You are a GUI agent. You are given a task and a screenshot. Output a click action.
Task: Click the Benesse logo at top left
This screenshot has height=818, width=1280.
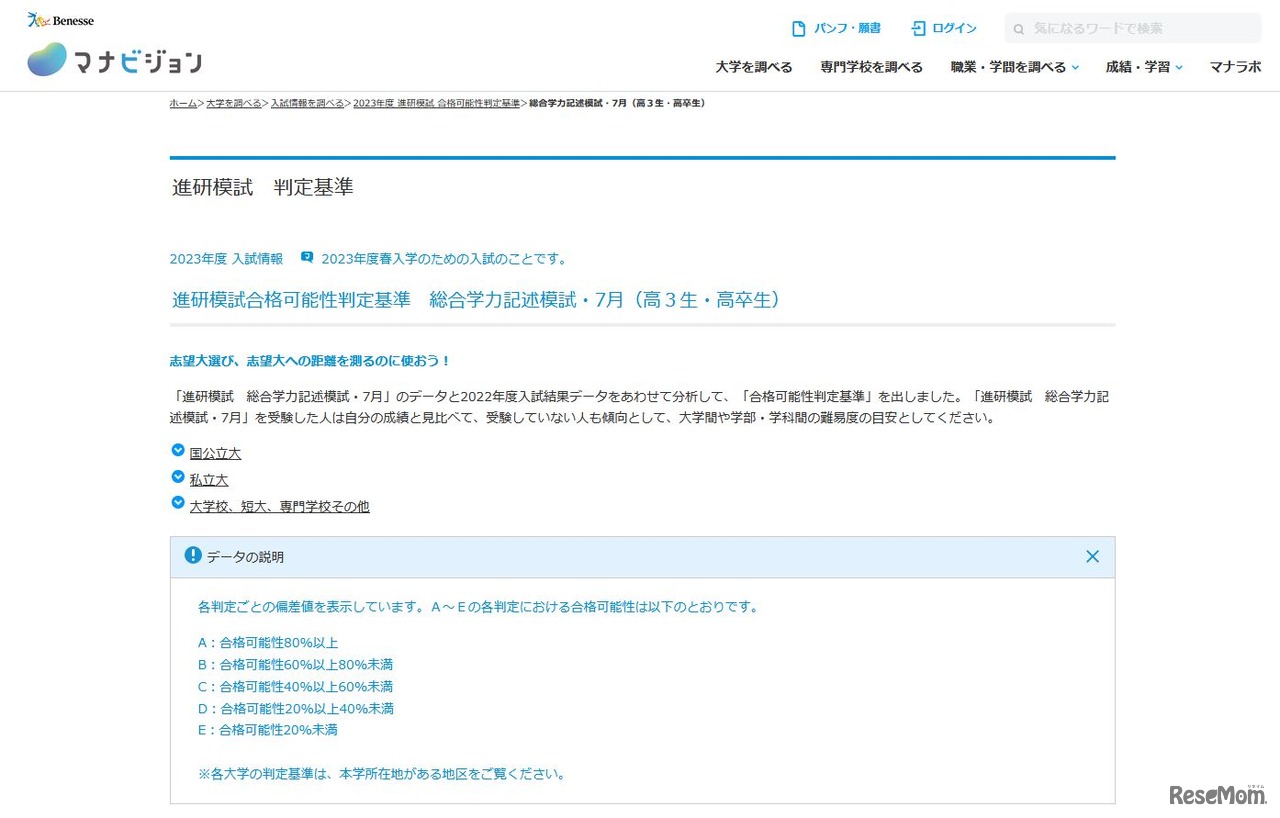(60, 18)
